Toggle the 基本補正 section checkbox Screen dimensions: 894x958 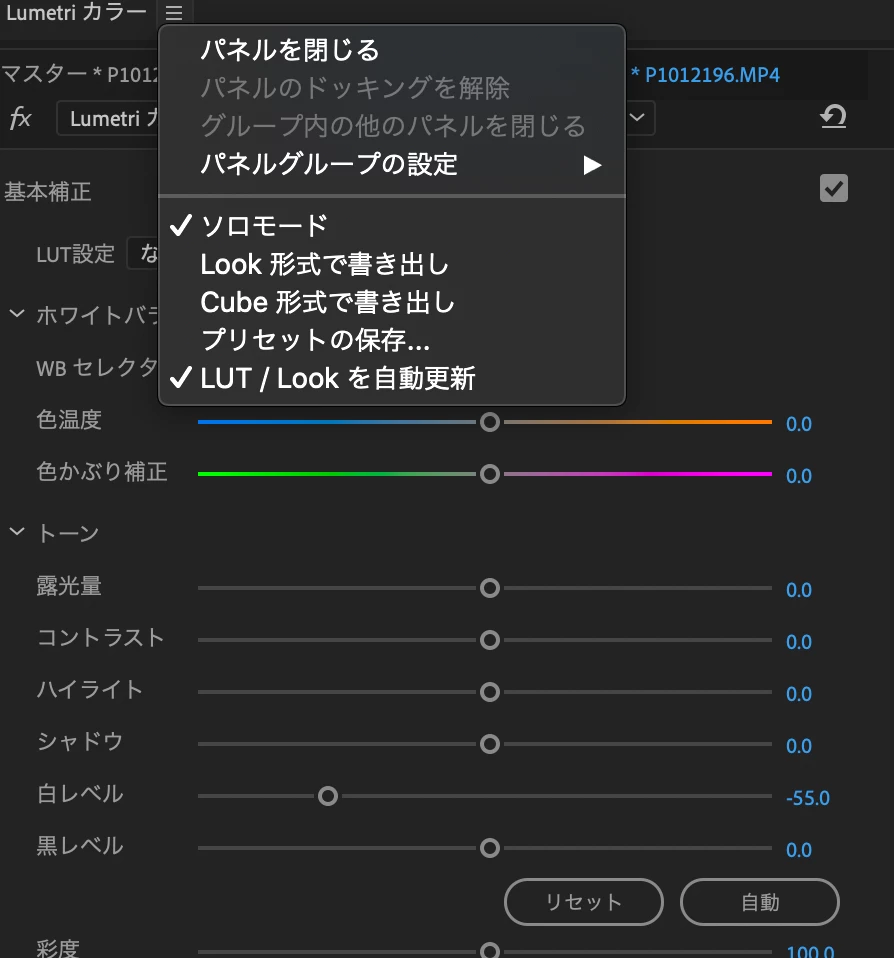[x=834, y=188]
